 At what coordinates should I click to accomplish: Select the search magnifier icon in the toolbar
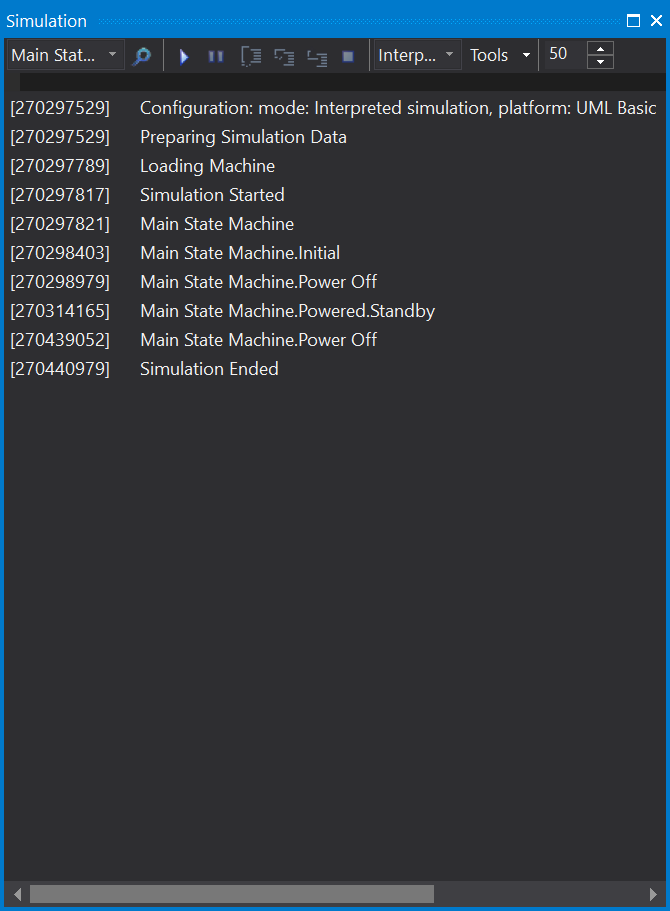pyautogui.click(x=141, y=56)
